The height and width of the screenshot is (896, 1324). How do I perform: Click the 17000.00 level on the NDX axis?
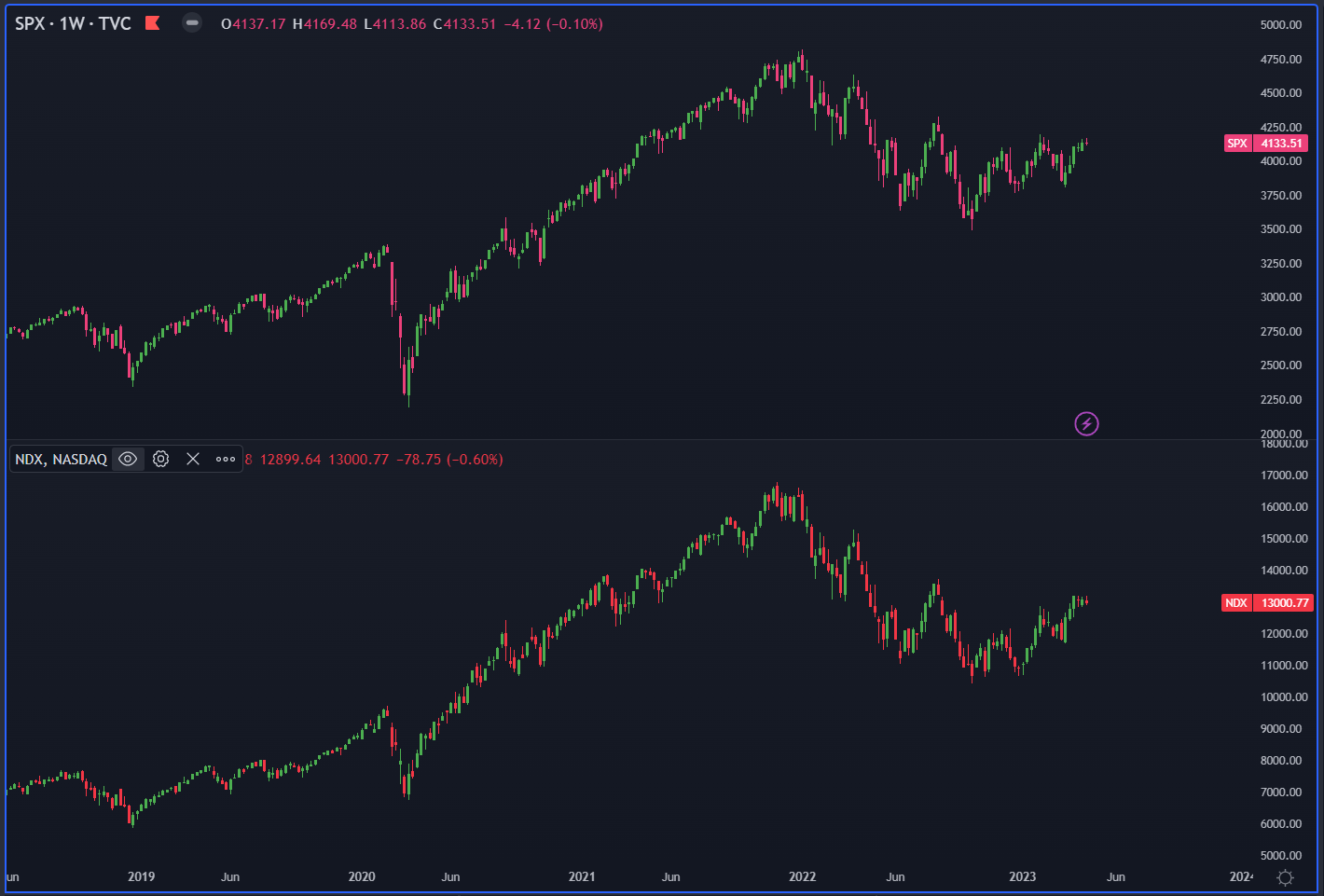point(1284,476)
